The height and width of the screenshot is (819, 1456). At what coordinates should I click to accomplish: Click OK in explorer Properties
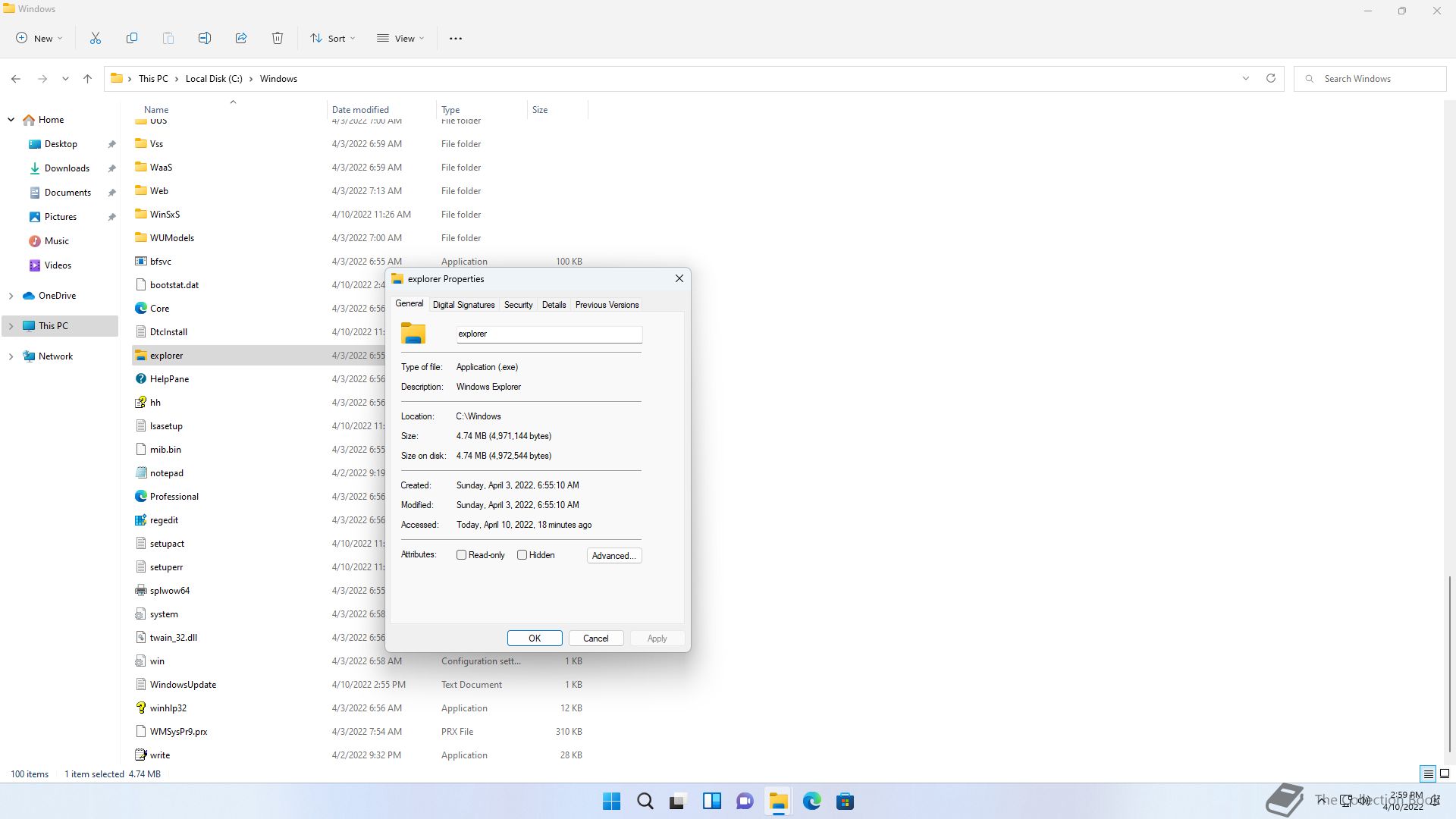click(x=535, y=639)
